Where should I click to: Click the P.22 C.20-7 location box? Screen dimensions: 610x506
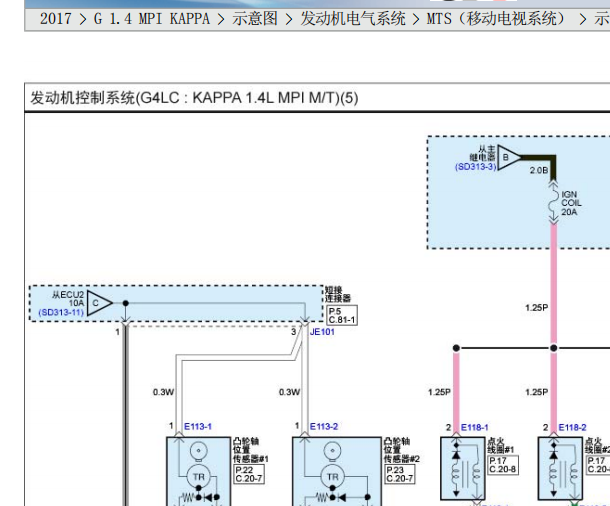(x=249, y=474)
